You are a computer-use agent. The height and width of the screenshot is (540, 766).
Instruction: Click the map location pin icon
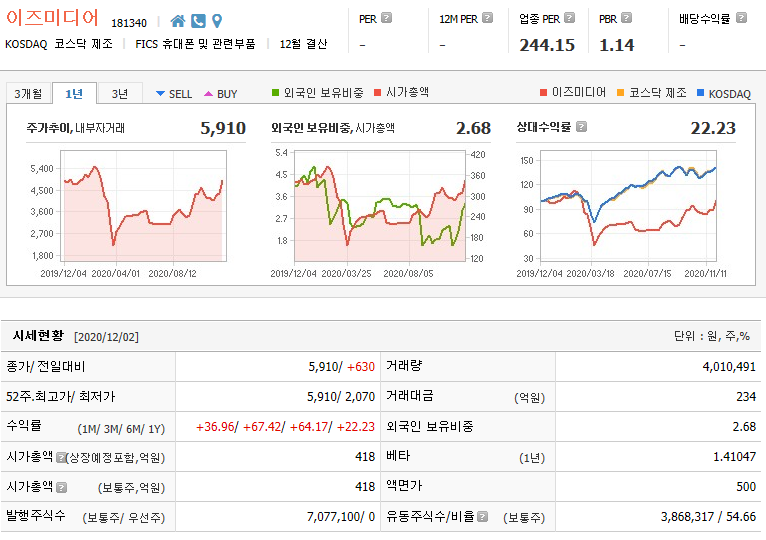click(217, 21)
